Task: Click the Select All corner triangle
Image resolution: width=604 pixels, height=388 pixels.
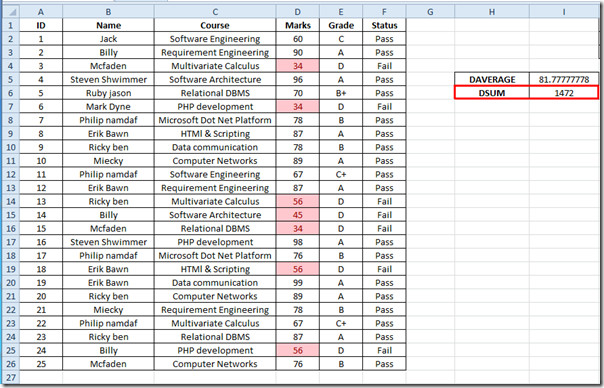Action: pos(12,12)
